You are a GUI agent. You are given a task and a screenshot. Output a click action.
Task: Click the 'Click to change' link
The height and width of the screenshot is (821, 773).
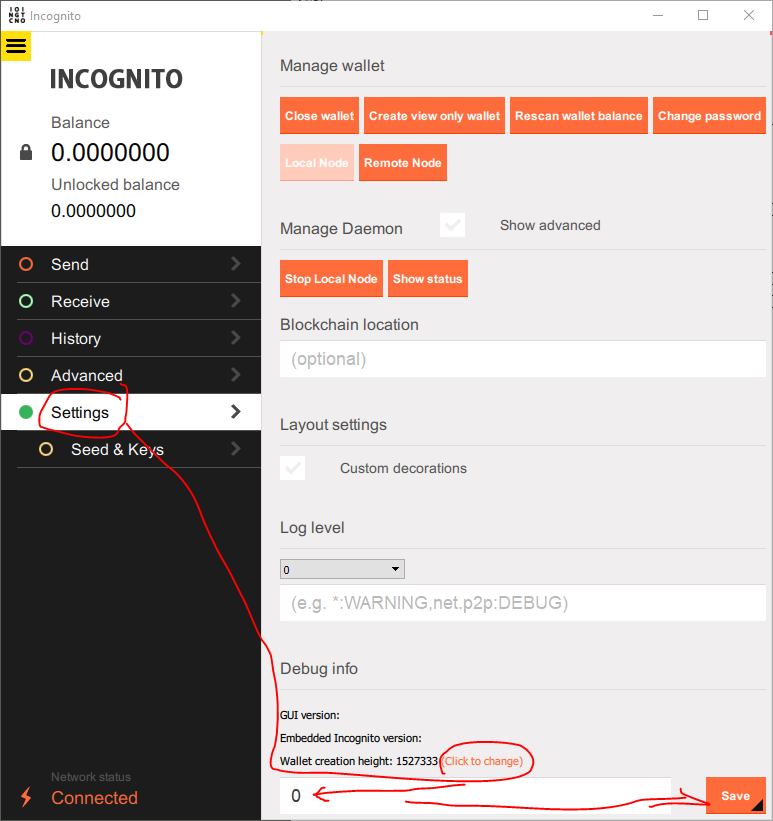coord(483,761)
